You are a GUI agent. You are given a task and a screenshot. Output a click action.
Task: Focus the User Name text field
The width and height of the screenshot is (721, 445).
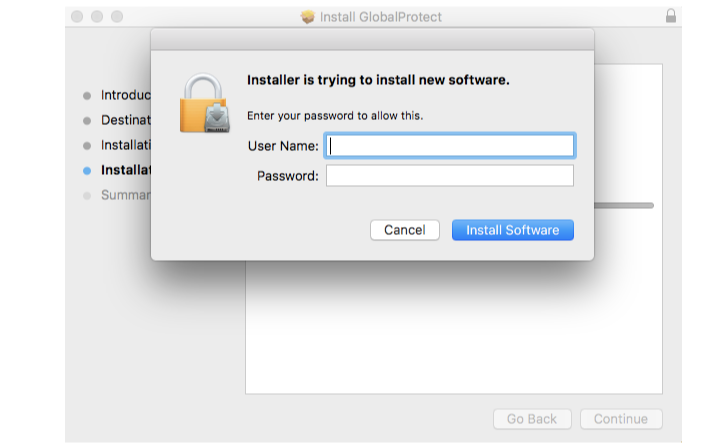tap(450, 146)
